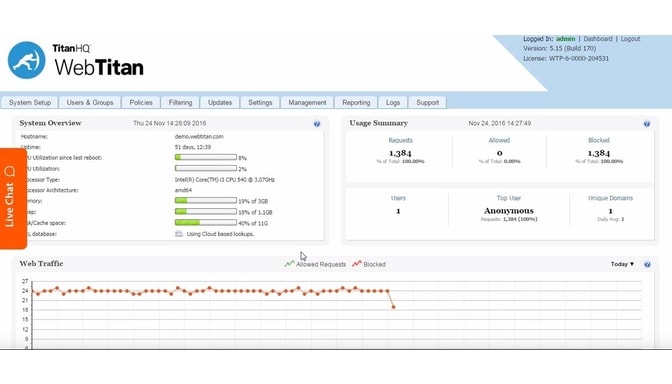This screenshot has width=672, height=384.
Task: Open the Filtering menu
Action: [x=180, y=102]
